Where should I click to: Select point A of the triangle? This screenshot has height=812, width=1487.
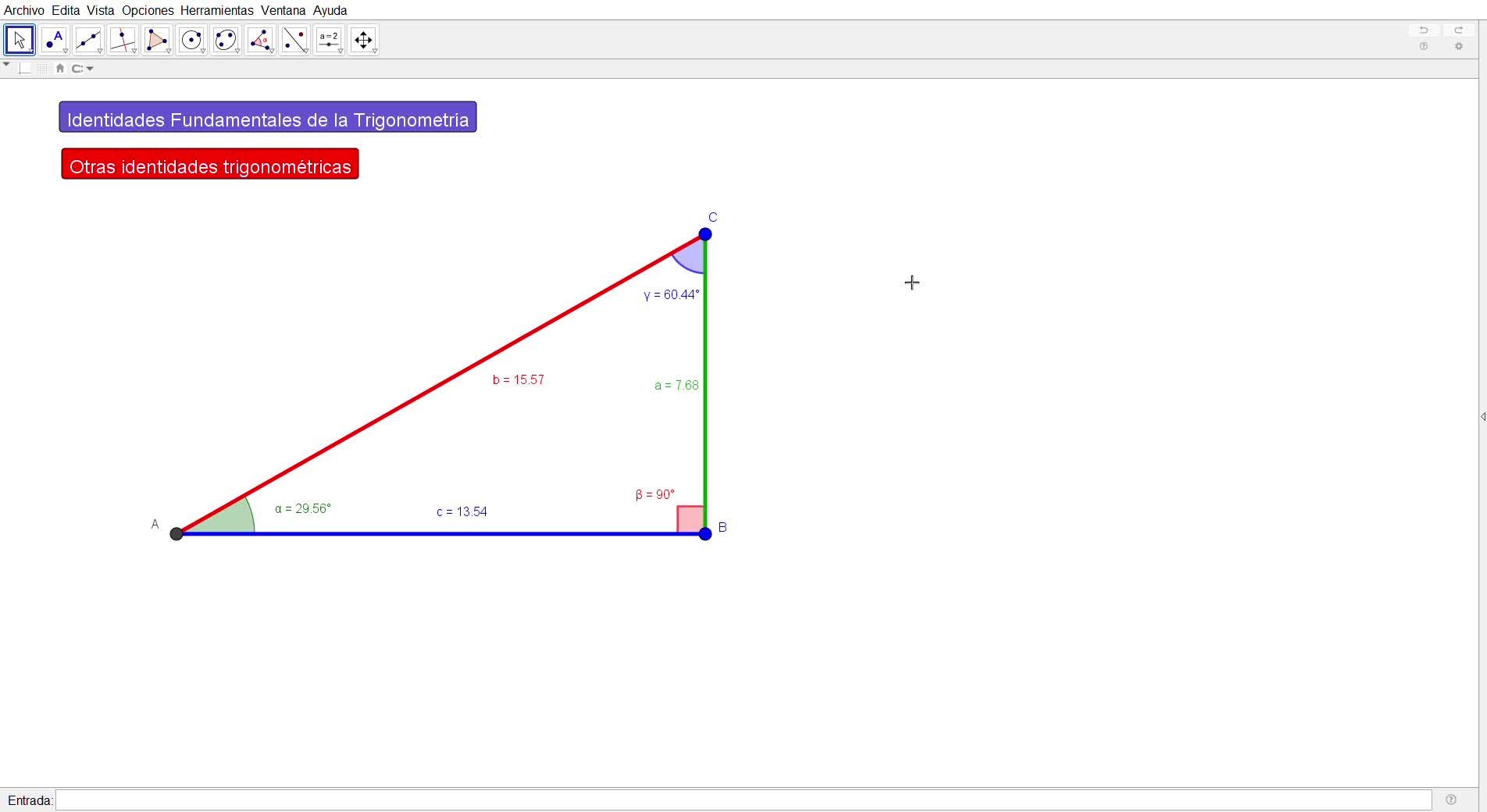pyautogui.click(x=177, y=534)
